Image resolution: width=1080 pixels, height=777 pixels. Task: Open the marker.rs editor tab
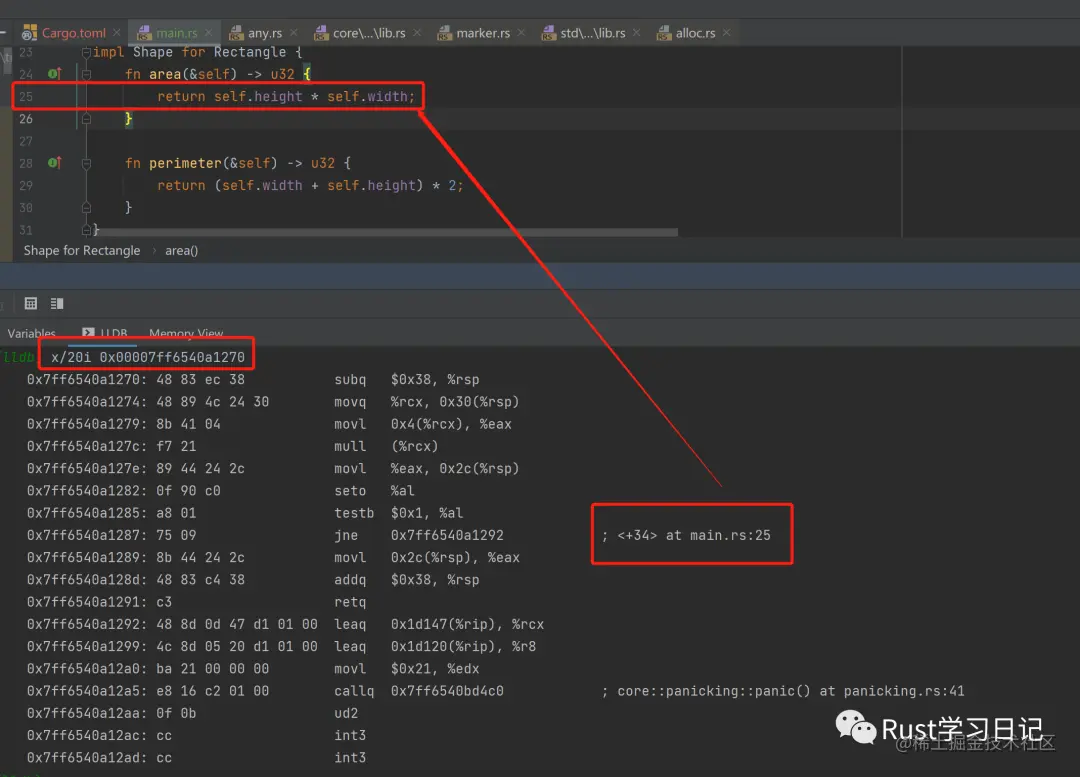pos(483,33)
